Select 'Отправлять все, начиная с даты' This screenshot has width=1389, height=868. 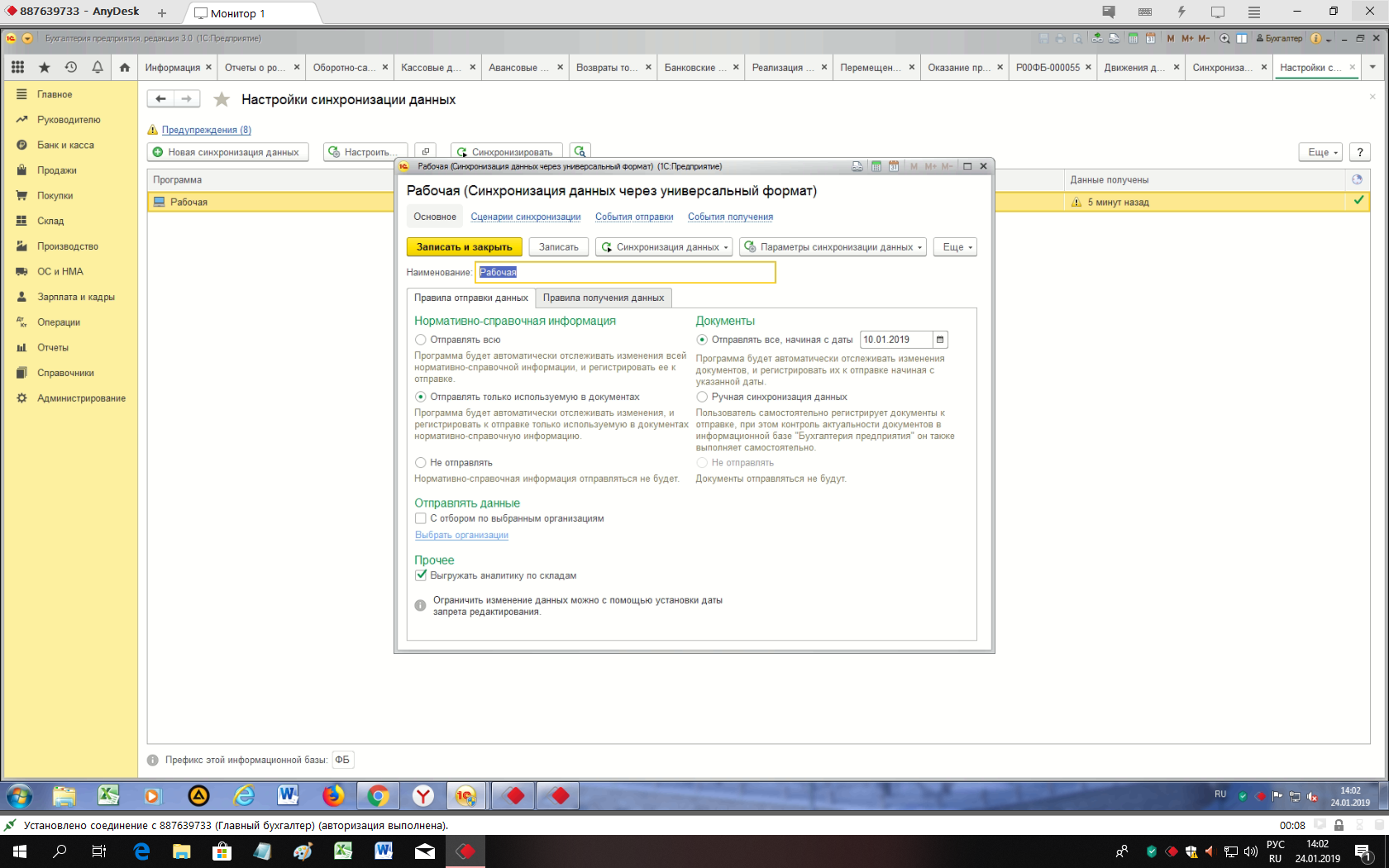pos(702,340)
